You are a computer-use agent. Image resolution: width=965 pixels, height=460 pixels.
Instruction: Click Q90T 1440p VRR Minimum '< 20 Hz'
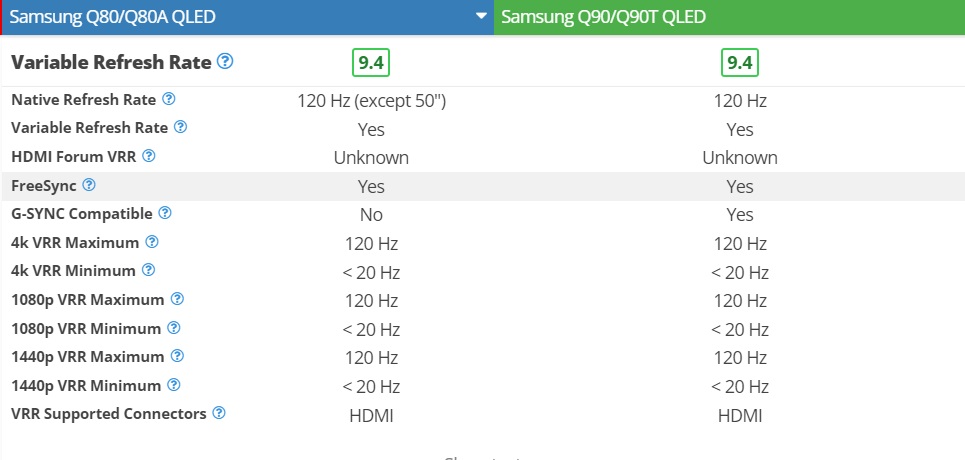point(740,387)
